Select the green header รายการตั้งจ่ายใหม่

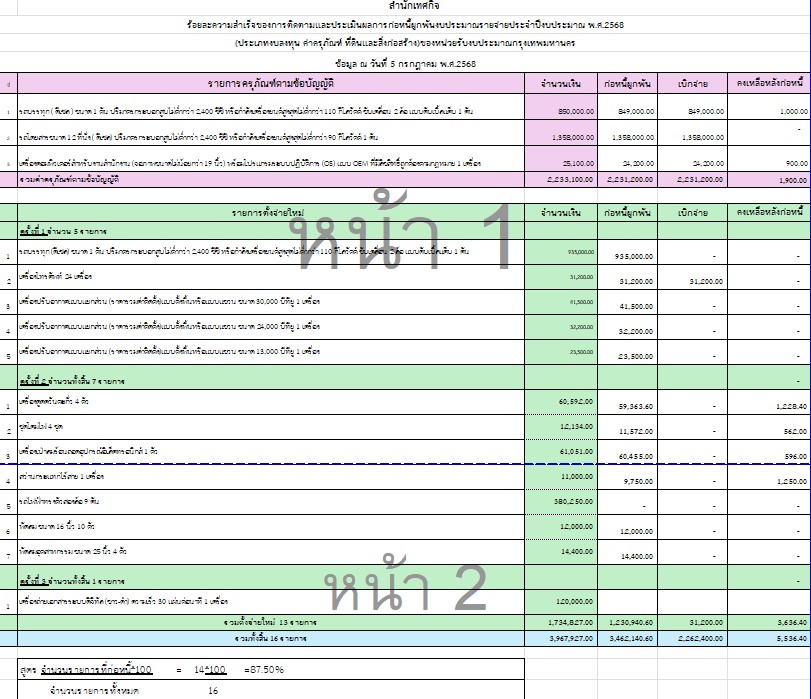click(x=271, y=213)
